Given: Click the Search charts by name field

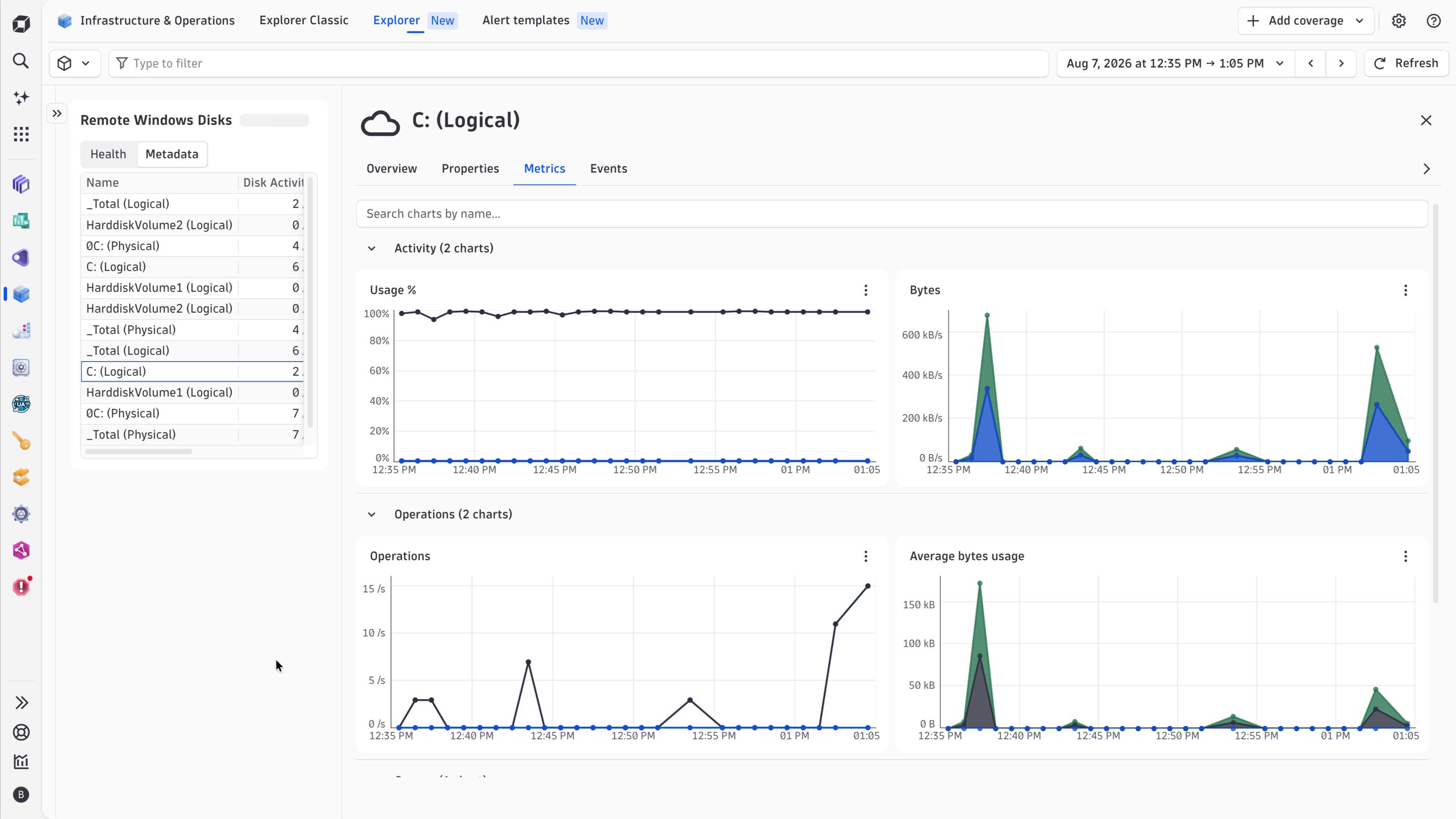Looking at the screenshot, I should click(x=892, y=214).
